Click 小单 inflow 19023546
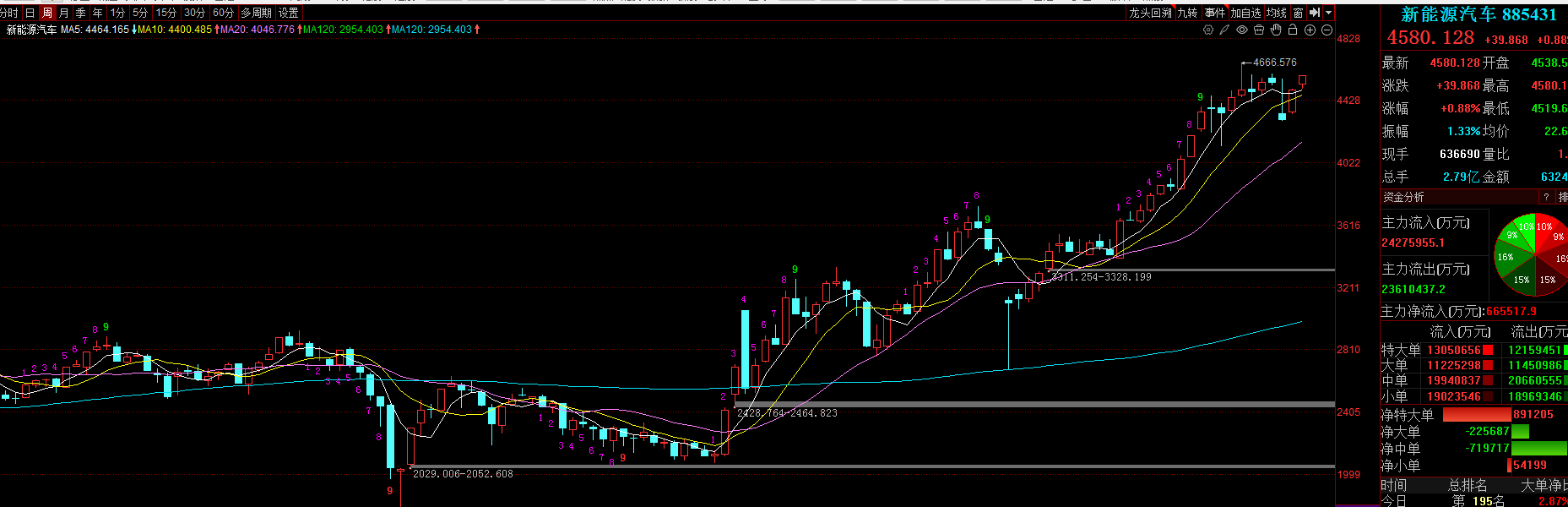Image resolution: width=1568 pixels, height=507 pixels. [1454, 396]
